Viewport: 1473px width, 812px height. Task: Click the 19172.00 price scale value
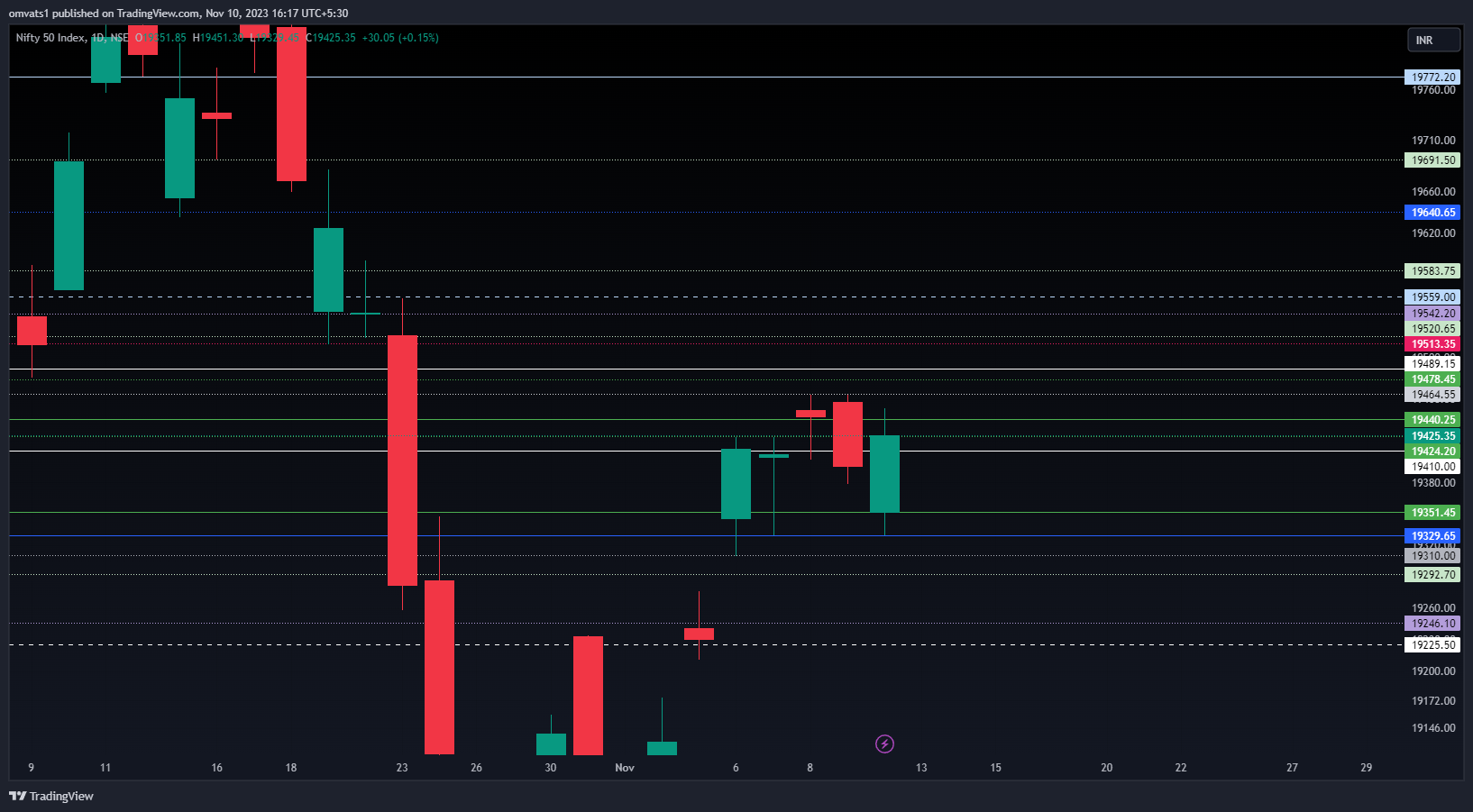click(1433, 701)
